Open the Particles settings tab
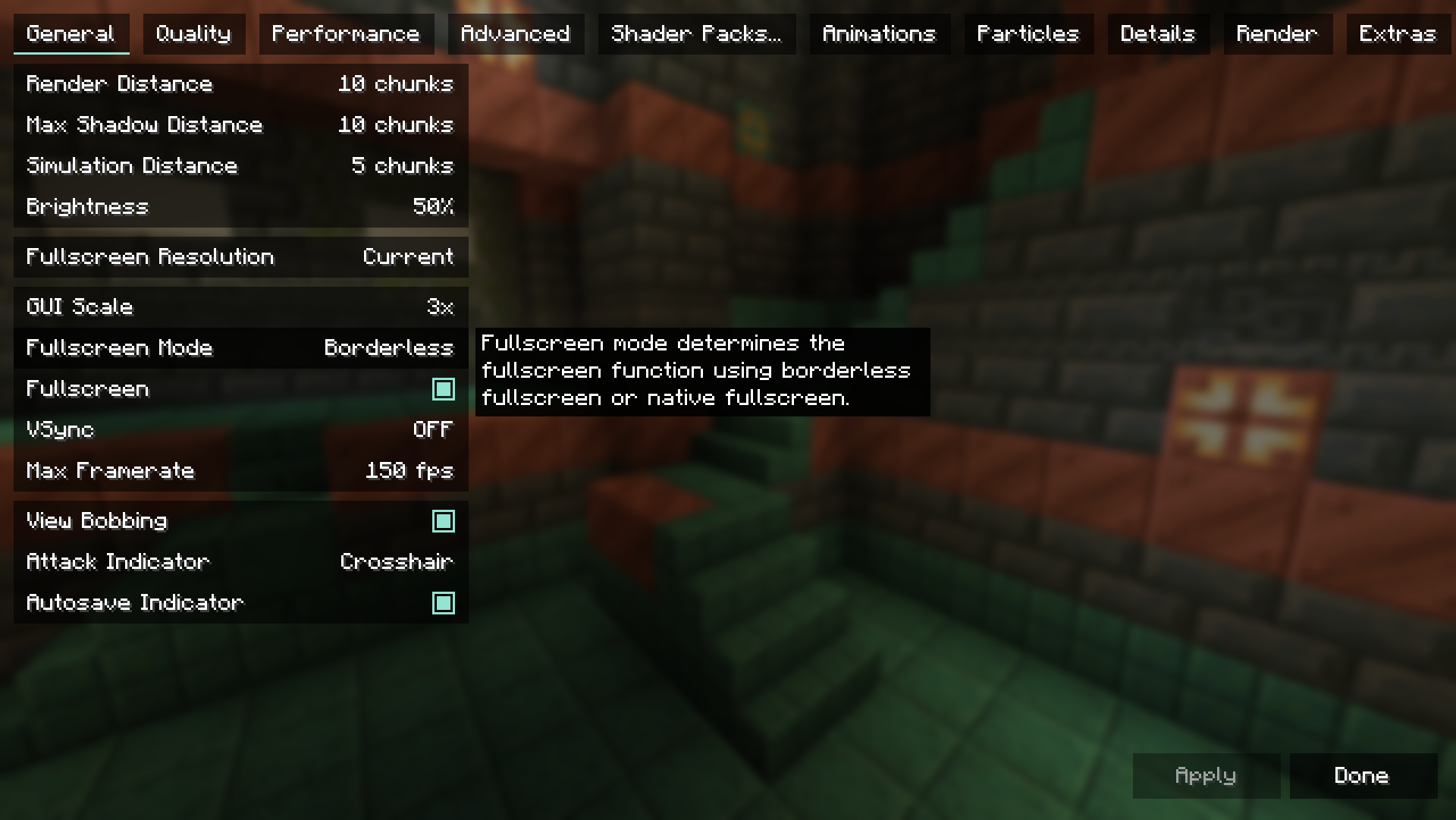Viewport: 1456px width, 820px height. pos(1027,33)
